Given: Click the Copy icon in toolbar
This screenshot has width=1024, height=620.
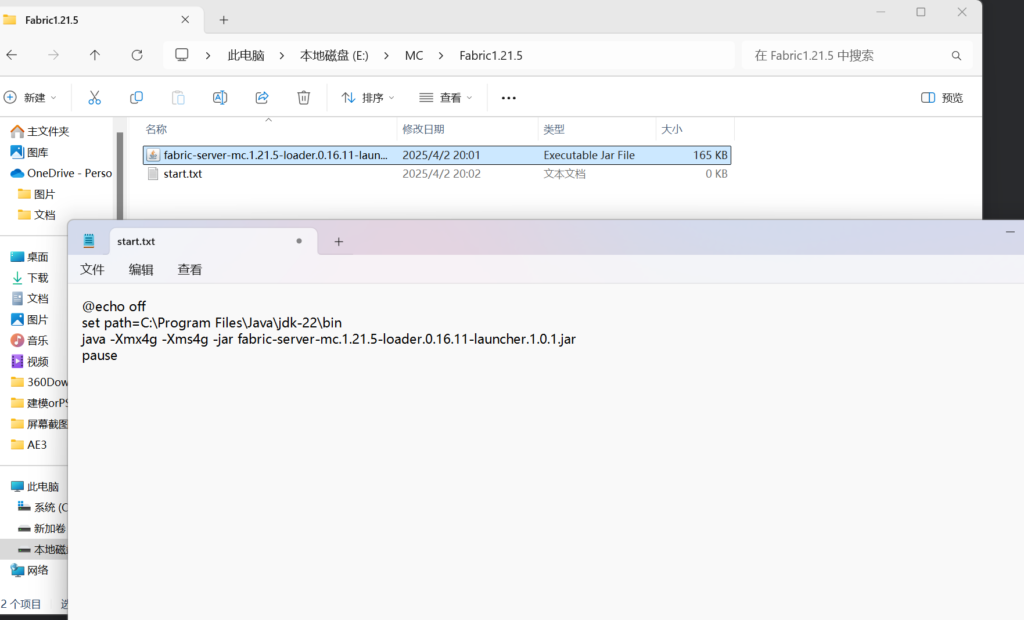Looking at the screenshot, I should [x=136, y=97].
